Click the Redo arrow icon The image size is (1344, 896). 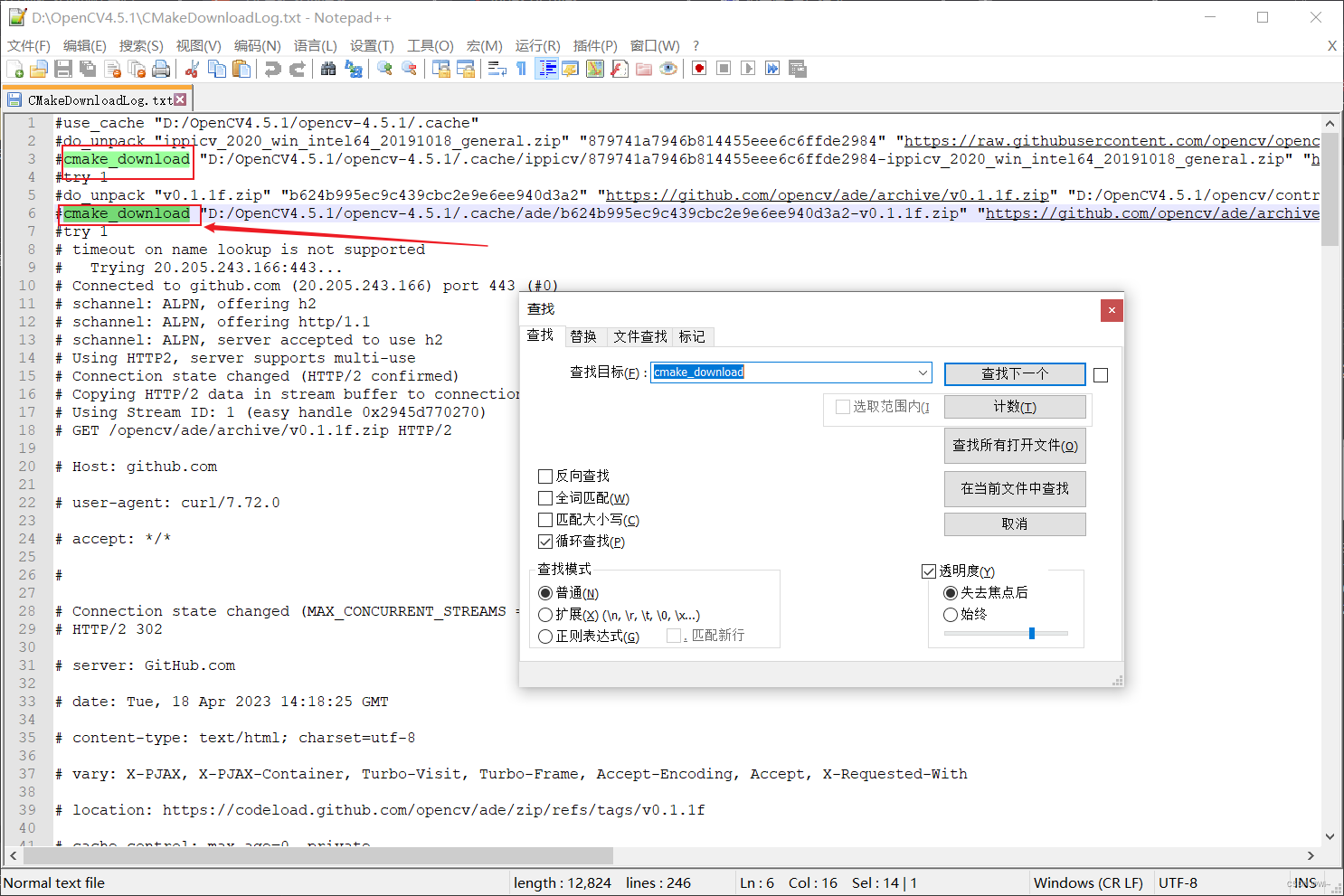[x=297, y=69]
